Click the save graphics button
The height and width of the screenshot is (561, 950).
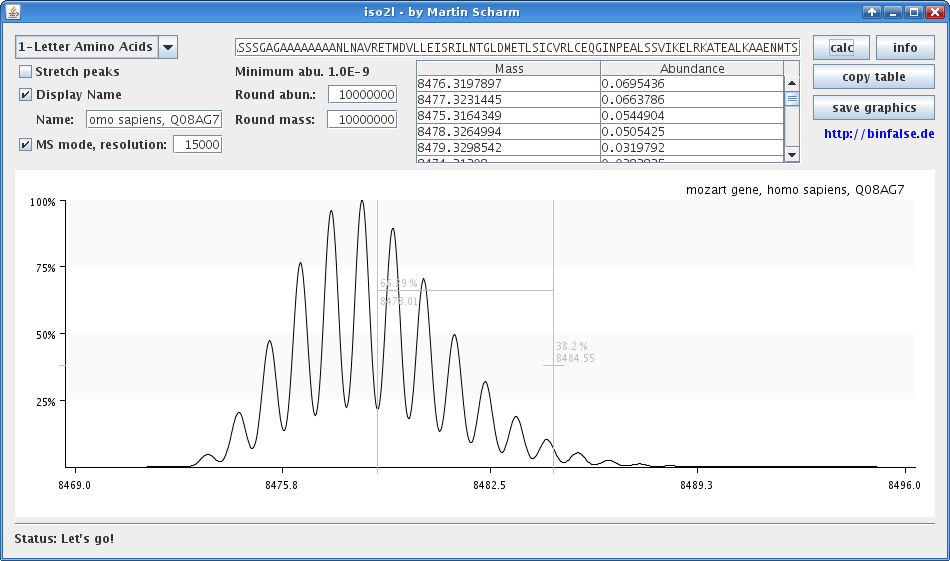point(873,107)
